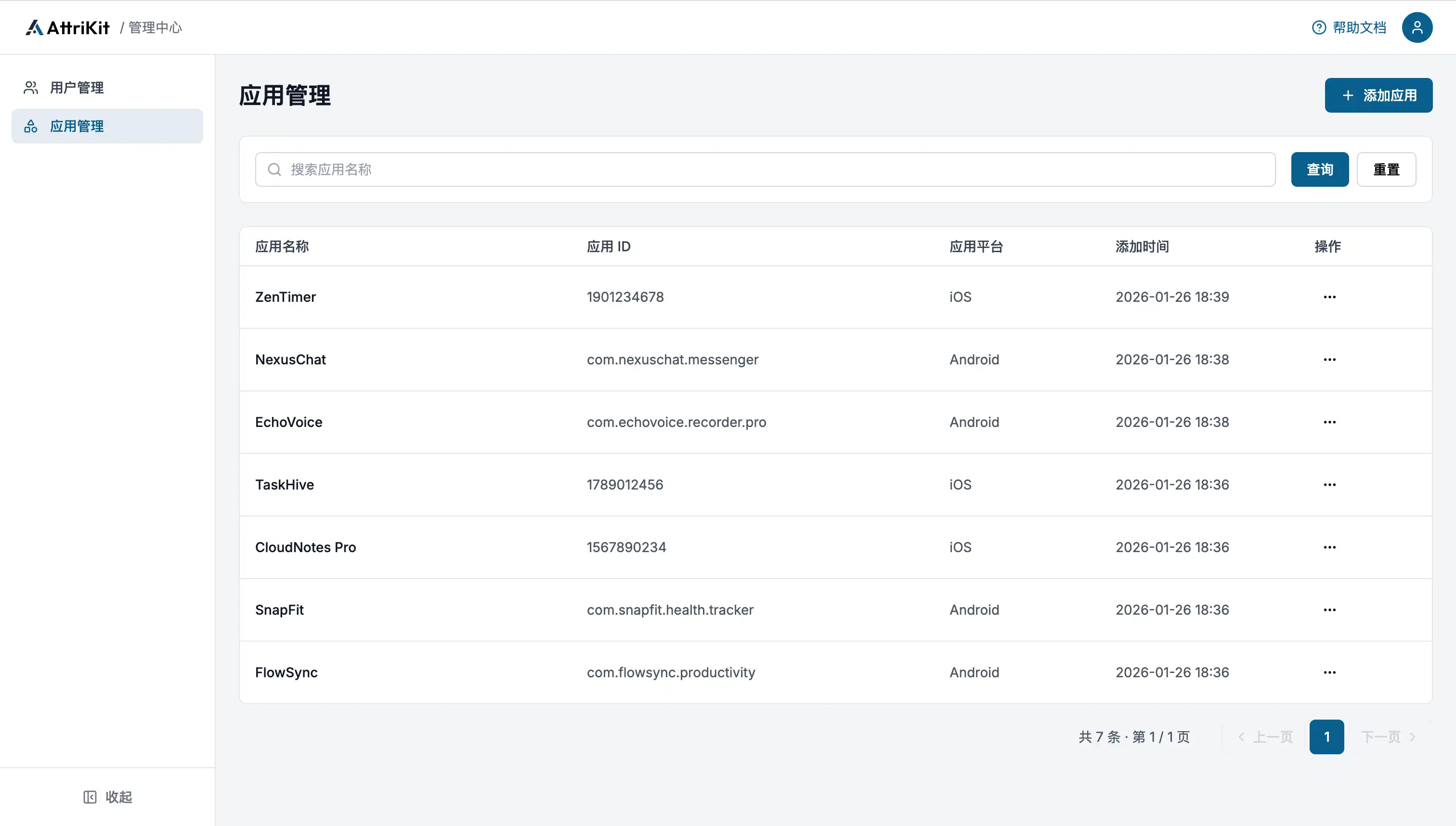Expand EchoVoice actions ellipsis
Image resolution: width=1456 pixels, height=826 pixels.
(x=1329, y=422)
